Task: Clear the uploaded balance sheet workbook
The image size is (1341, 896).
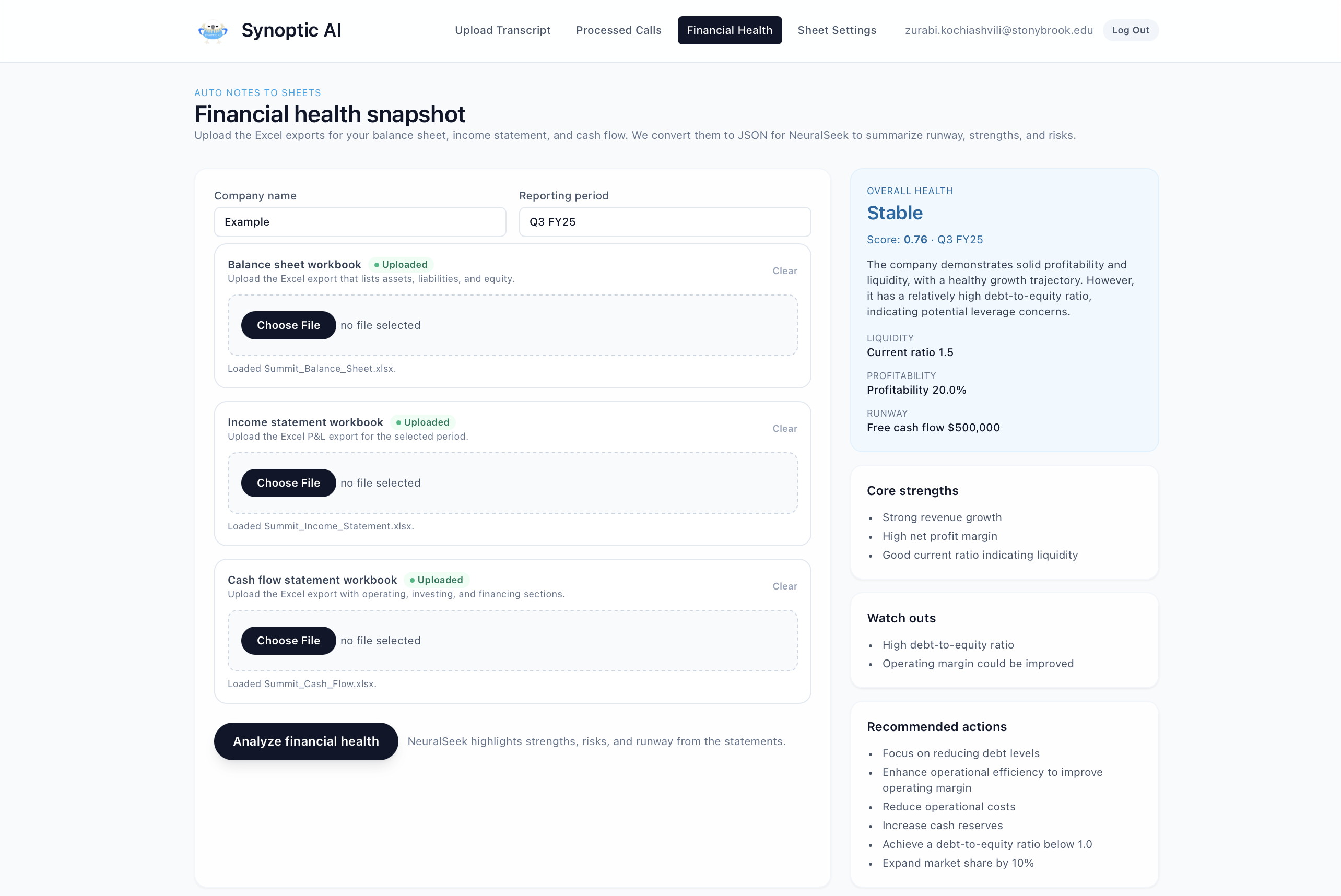Action: pyautogui.click(x=784, y=271)
